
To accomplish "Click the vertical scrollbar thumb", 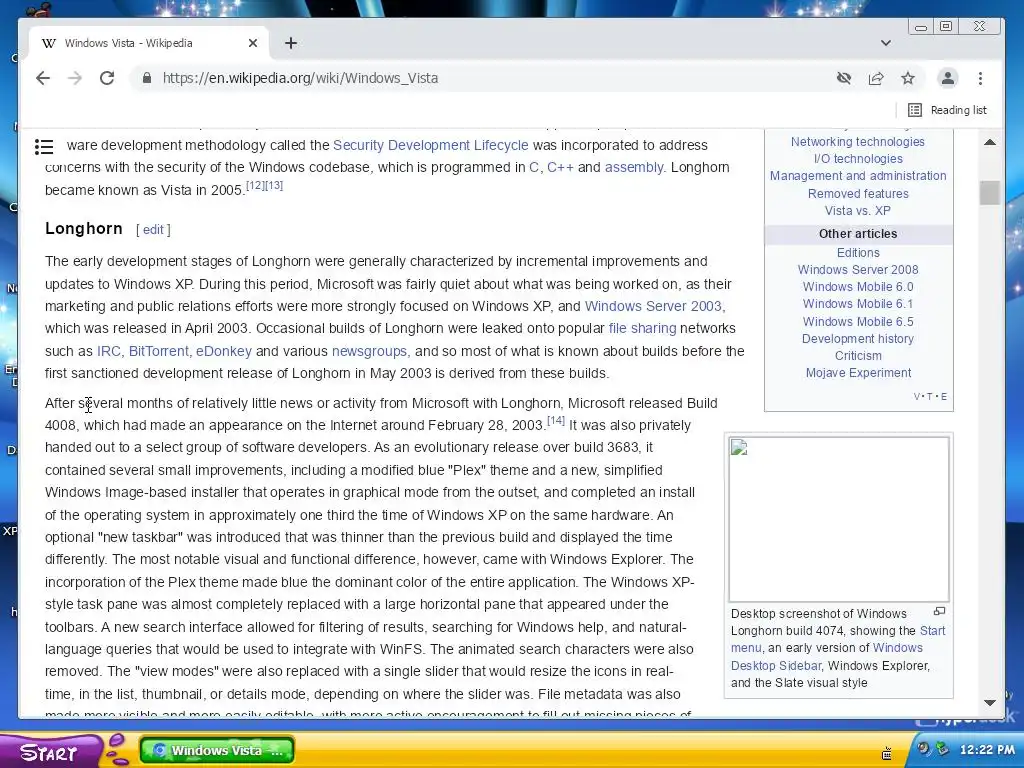I will pyautogui.click(x=989, y=193).
